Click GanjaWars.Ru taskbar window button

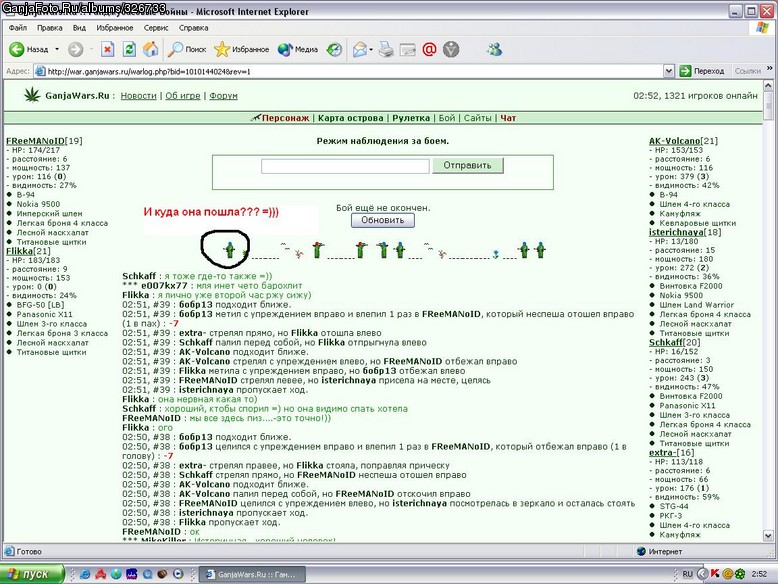[252, 575]
